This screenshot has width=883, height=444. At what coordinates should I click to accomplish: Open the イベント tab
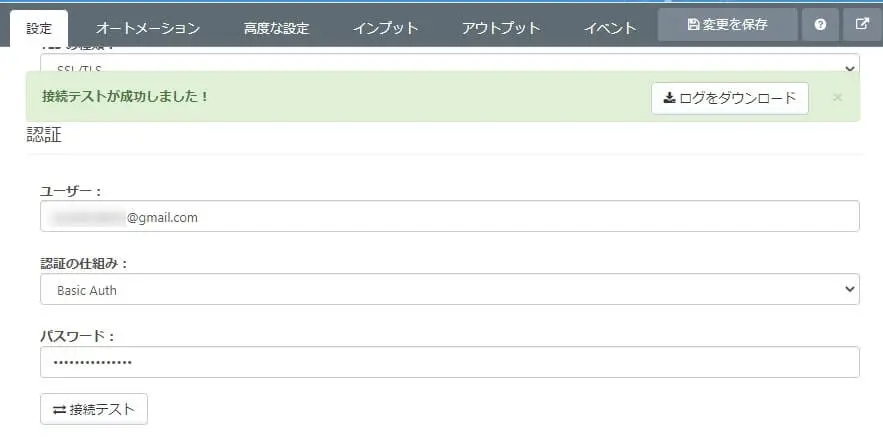coord(610,28)
